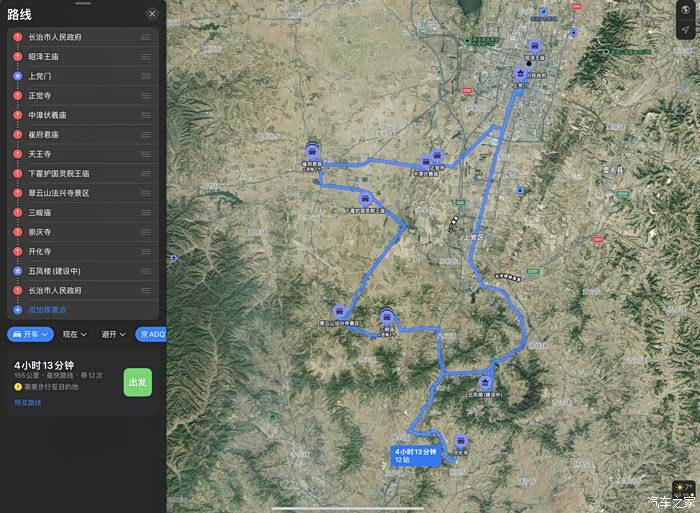Expand the 避开 avoid options dropdown

[x=113, y=334]
